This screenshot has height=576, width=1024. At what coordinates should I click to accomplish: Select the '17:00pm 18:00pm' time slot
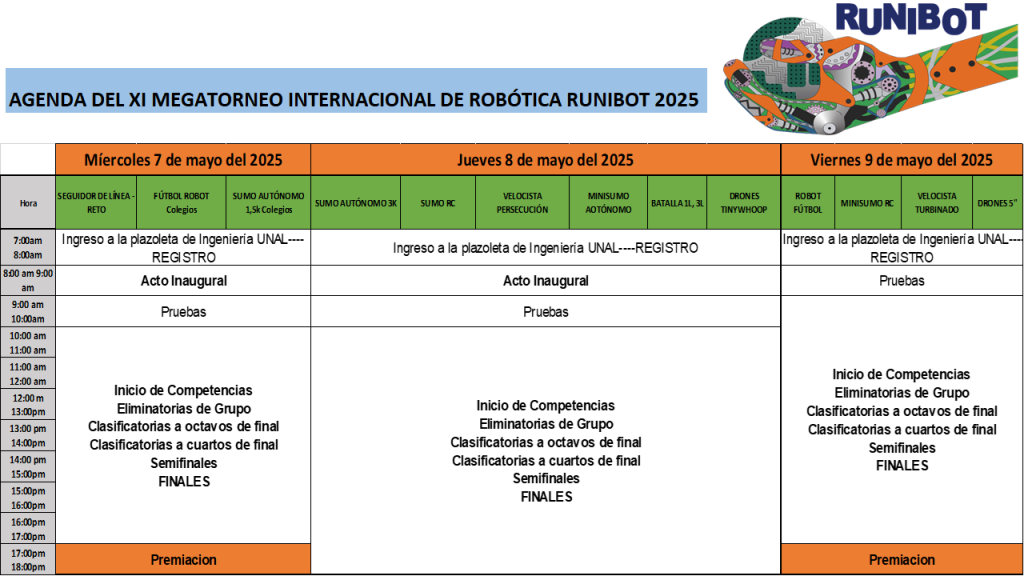(28, 560)
